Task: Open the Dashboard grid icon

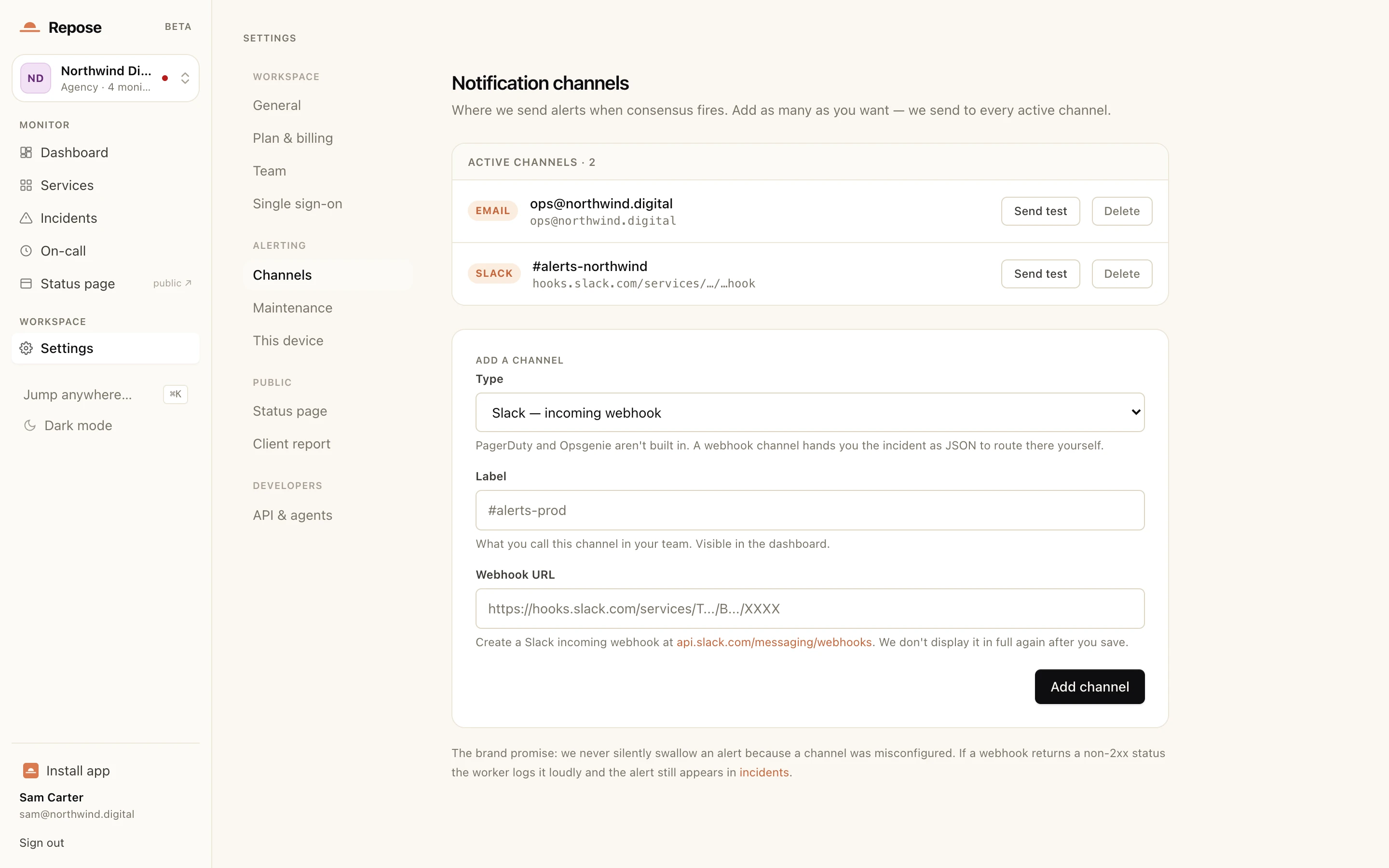Action: tap(26, 152)
